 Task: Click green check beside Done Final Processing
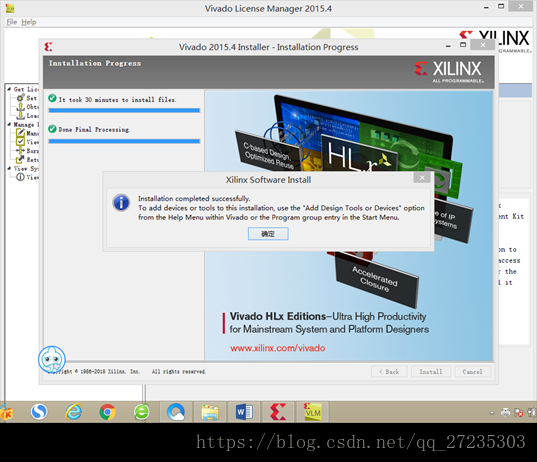(52, 129)
